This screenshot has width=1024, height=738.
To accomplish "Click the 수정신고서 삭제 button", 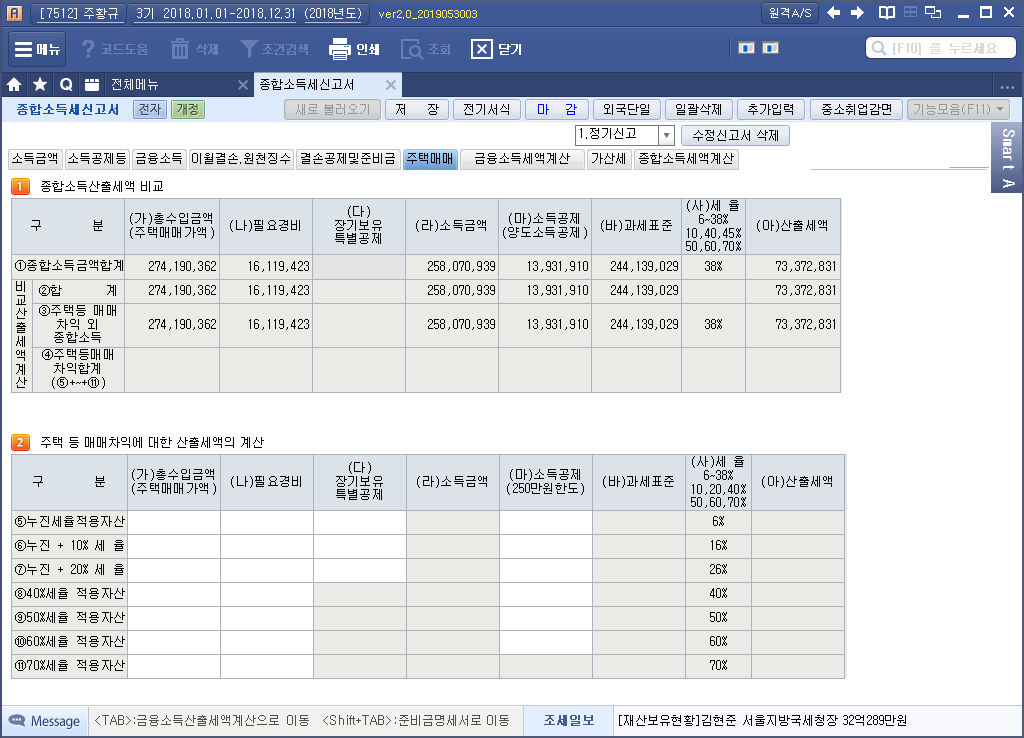I will pyautogui.click(x=735, y=135).
